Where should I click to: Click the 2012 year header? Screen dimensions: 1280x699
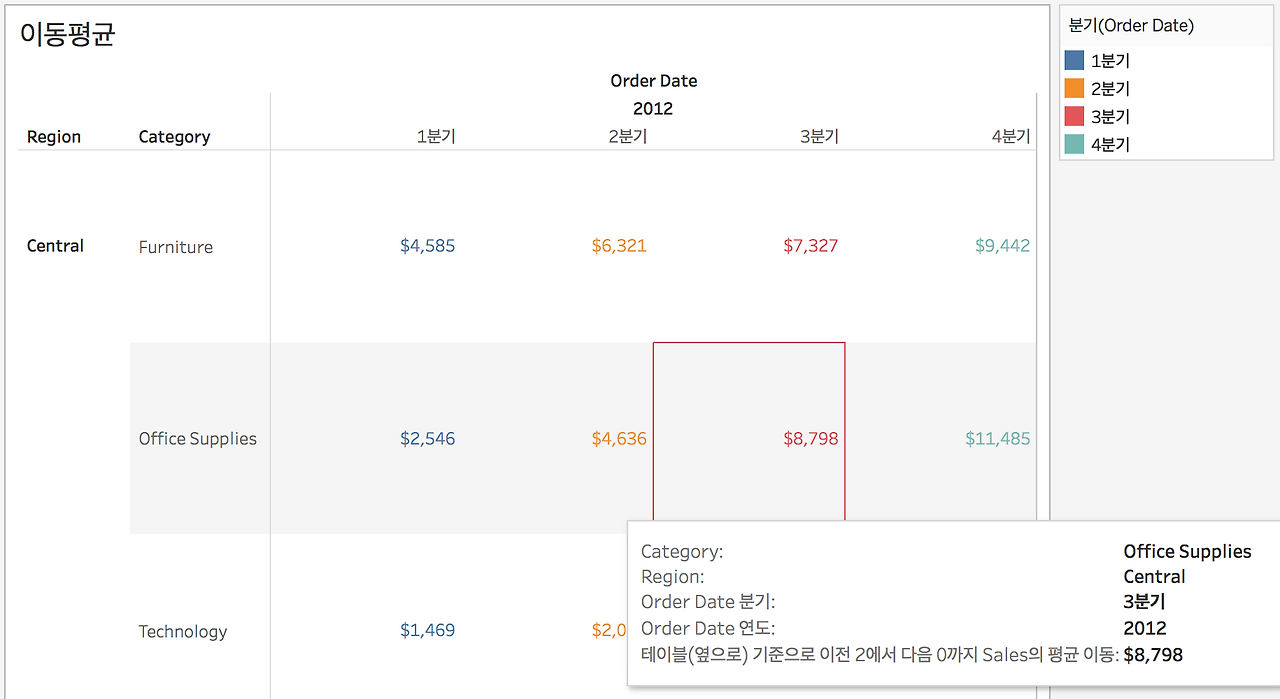(653, 109)
